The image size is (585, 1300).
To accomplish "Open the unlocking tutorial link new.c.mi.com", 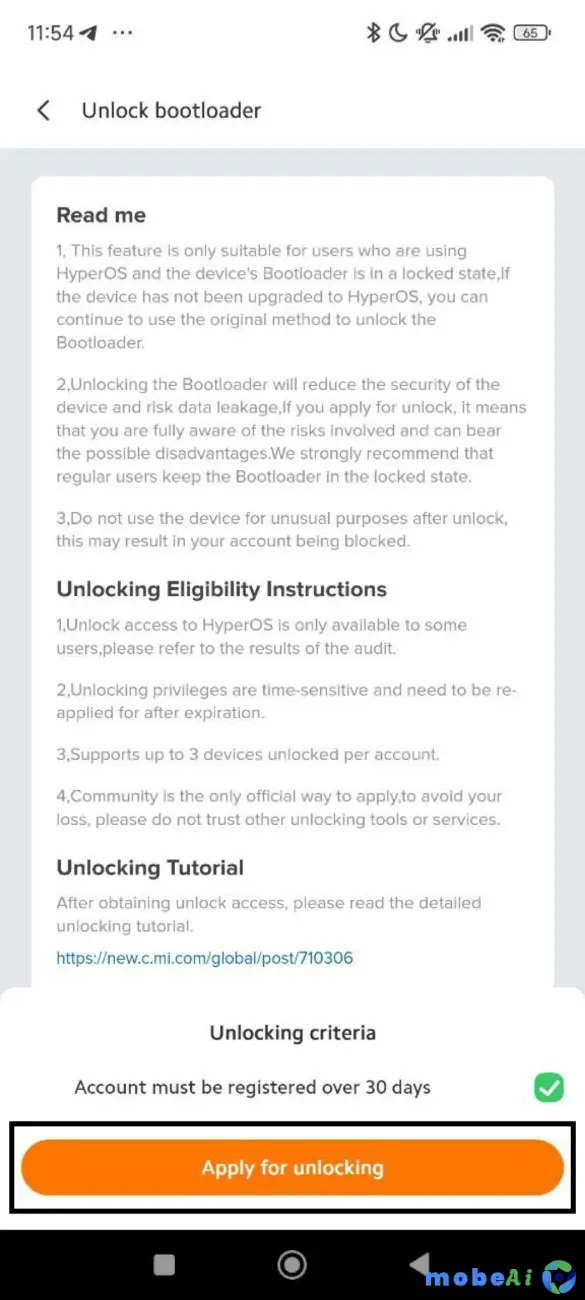I will (204, 957).
